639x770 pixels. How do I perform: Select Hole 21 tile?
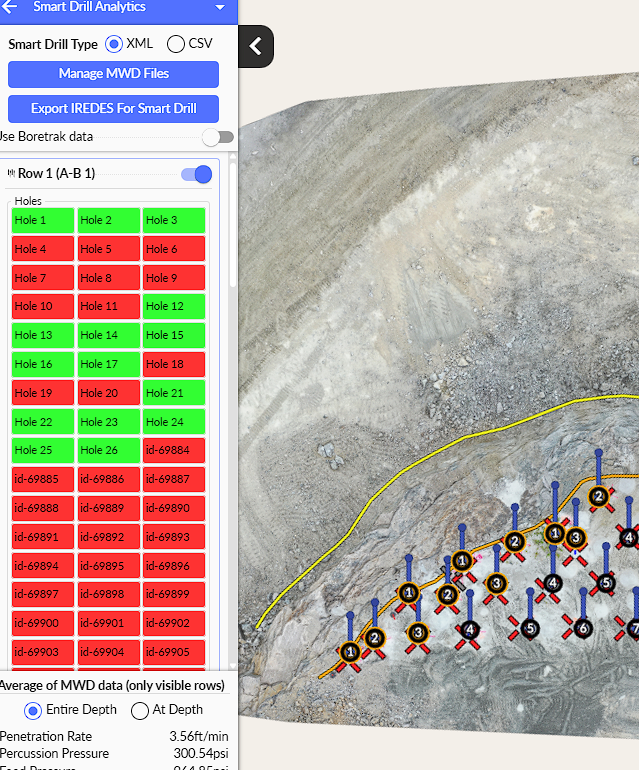click(174, 393)
